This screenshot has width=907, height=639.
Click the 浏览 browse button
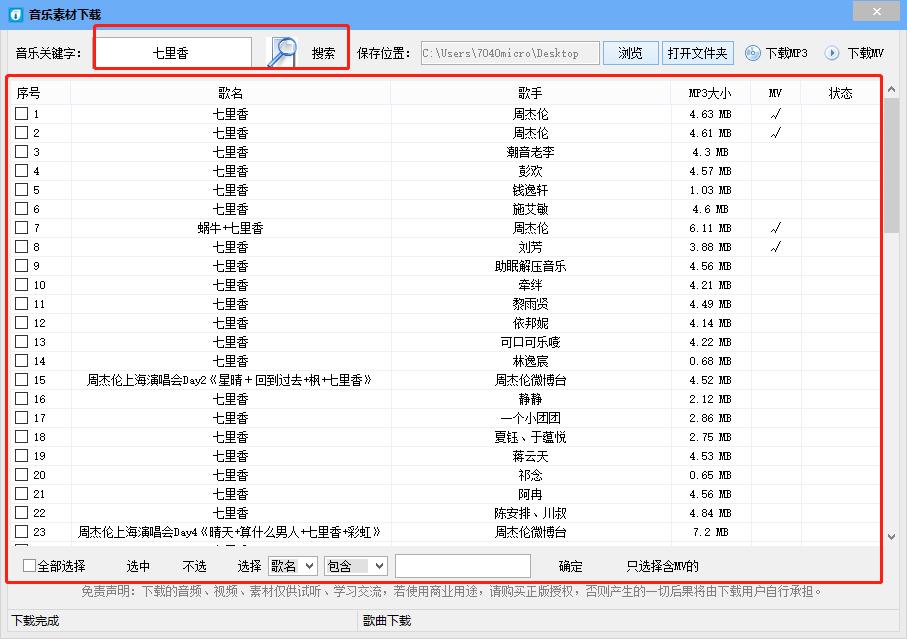click(x=630, y=52)
